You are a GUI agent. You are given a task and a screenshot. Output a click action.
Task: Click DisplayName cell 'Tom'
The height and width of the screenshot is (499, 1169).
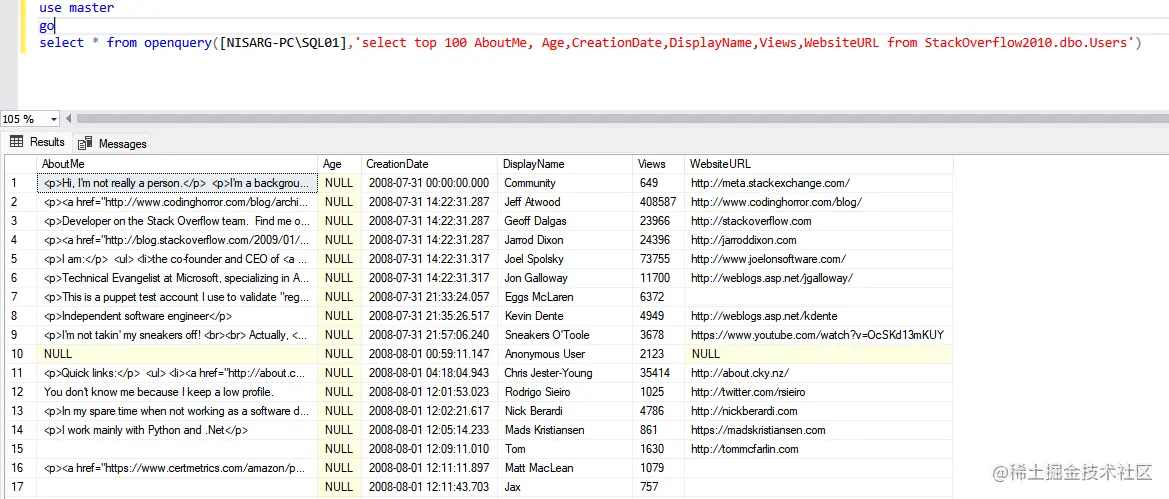566,449
